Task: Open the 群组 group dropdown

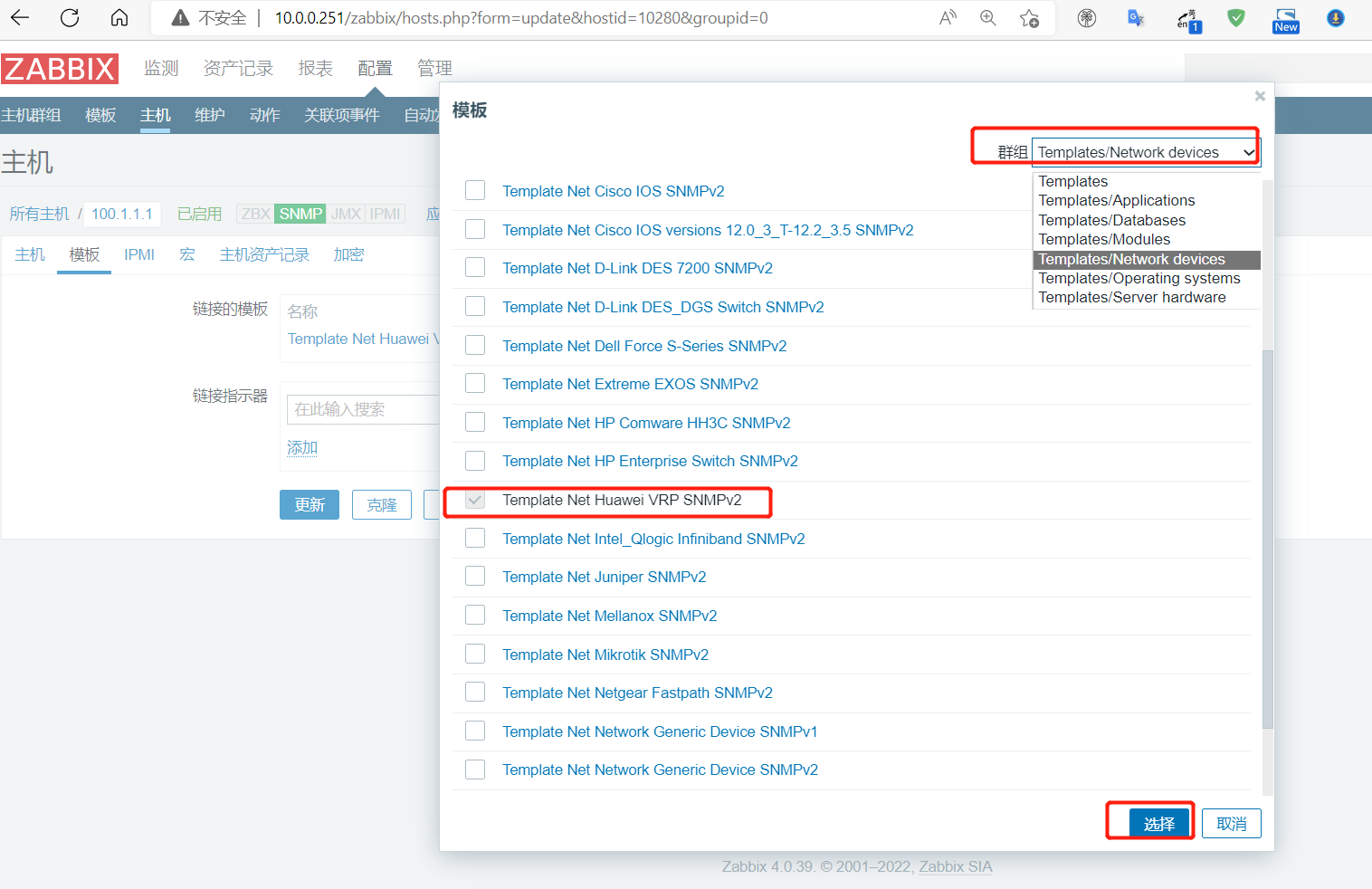Action: [x=1146, y=152]
